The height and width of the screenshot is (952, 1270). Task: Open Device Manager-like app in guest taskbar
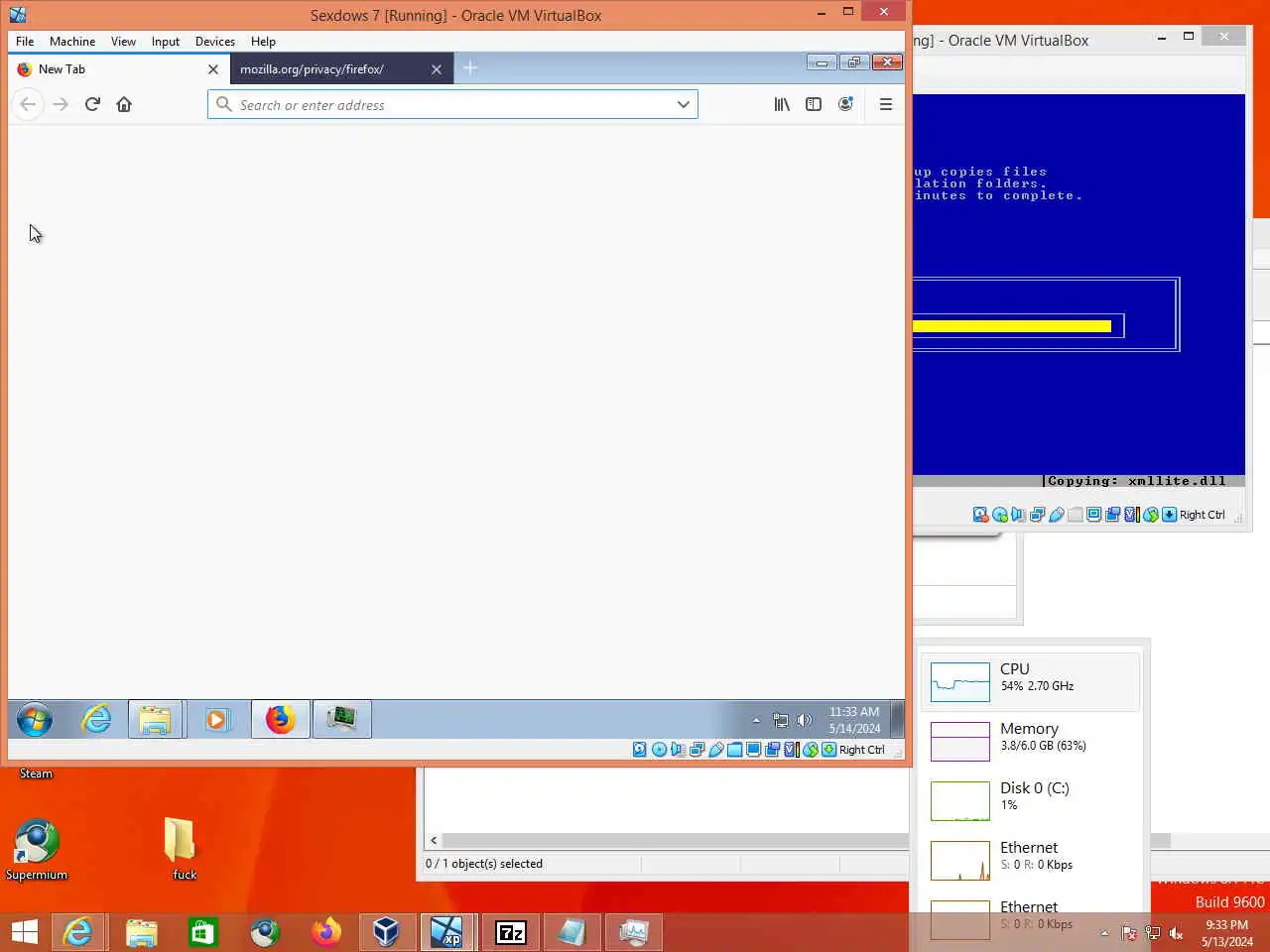click(x=342, y=719)
